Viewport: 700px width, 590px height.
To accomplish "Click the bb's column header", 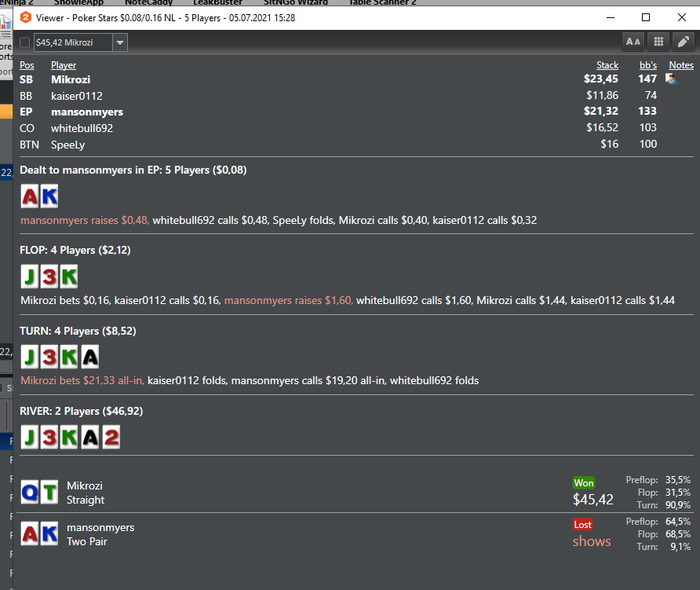I will click(648, 65).
